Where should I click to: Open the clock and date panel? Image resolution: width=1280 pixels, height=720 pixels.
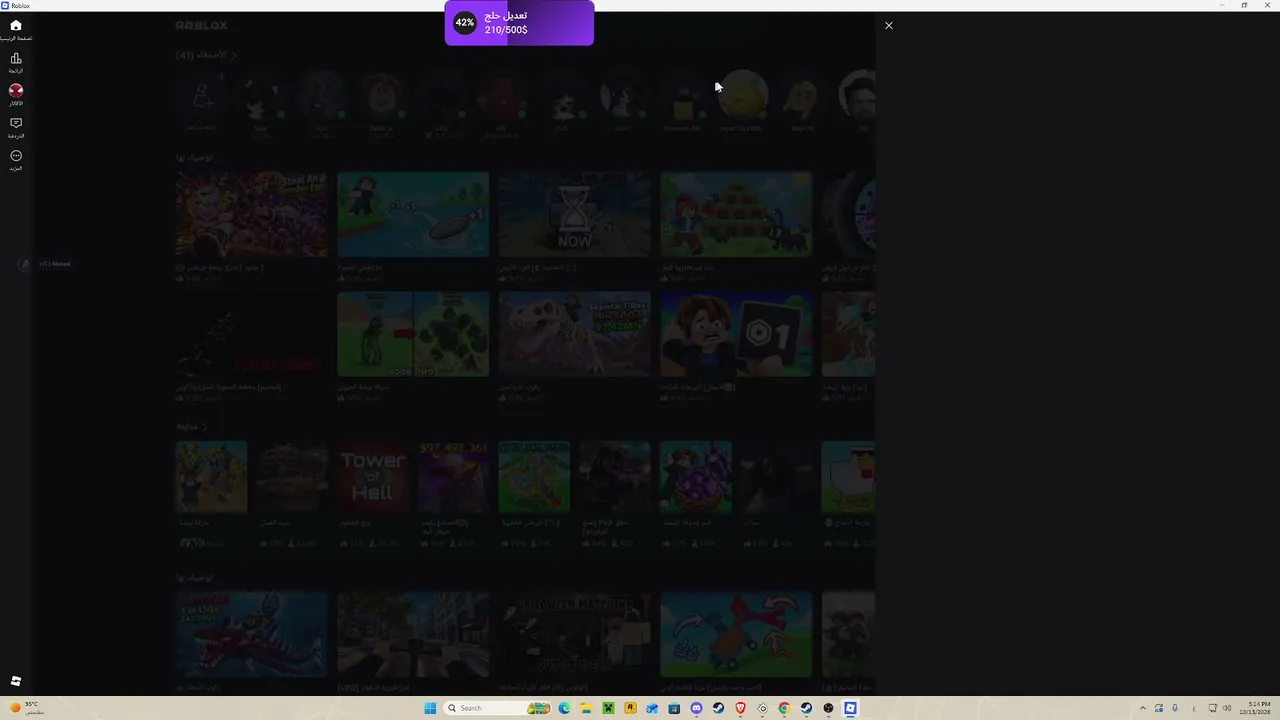click(1254, 708)
